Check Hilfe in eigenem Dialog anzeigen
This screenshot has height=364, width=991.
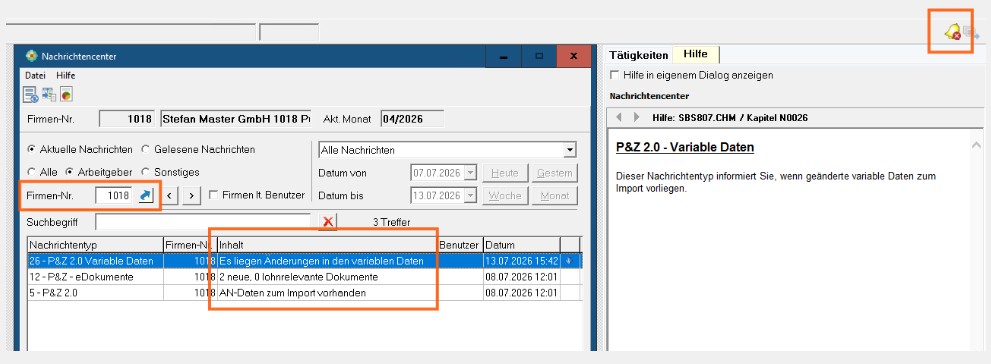[x=614, y=75]
